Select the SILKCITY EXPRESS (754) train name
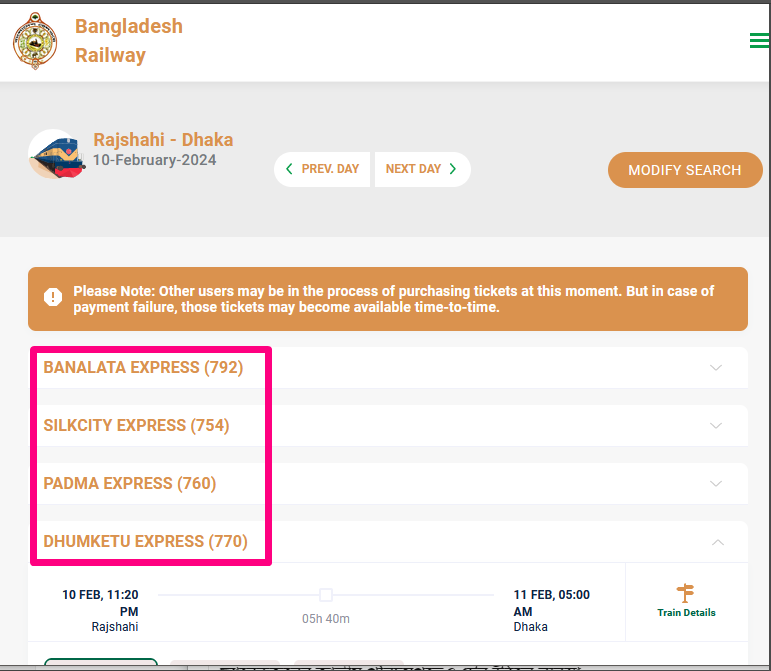Viewport: 771px width, 671px height. (136, 426)
